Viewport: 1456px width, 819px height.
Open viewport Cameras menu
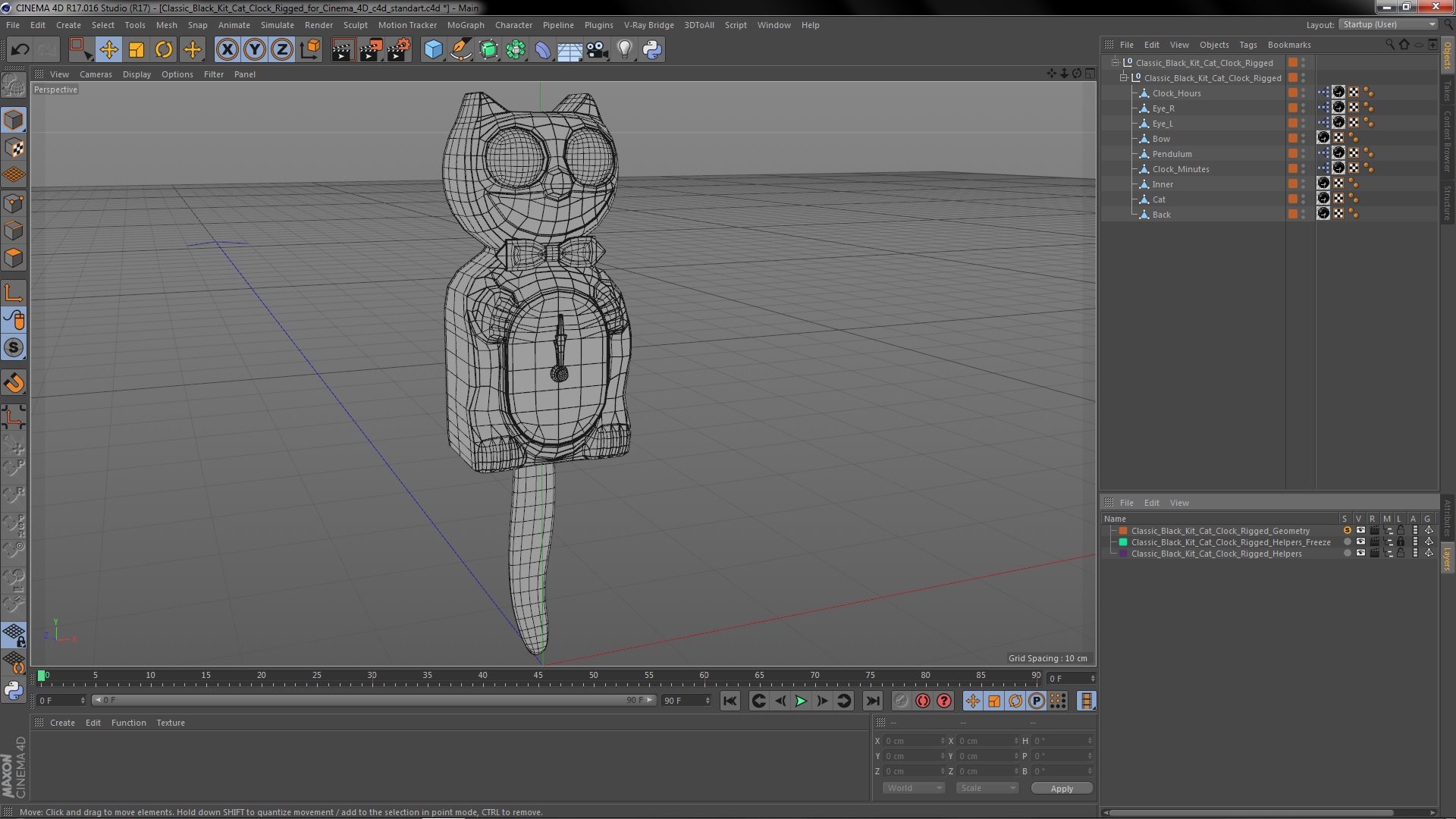click(x=96, y=74)
